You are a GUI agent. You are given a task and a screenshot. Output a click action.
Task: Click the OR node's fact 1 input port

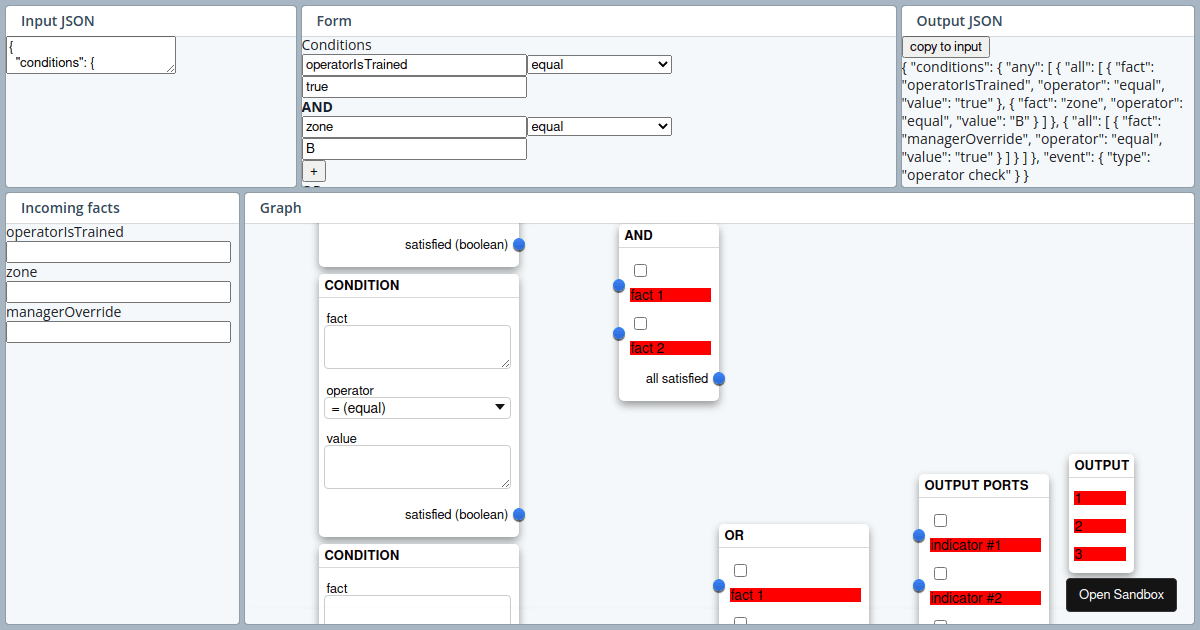click(x=719, y=586)
